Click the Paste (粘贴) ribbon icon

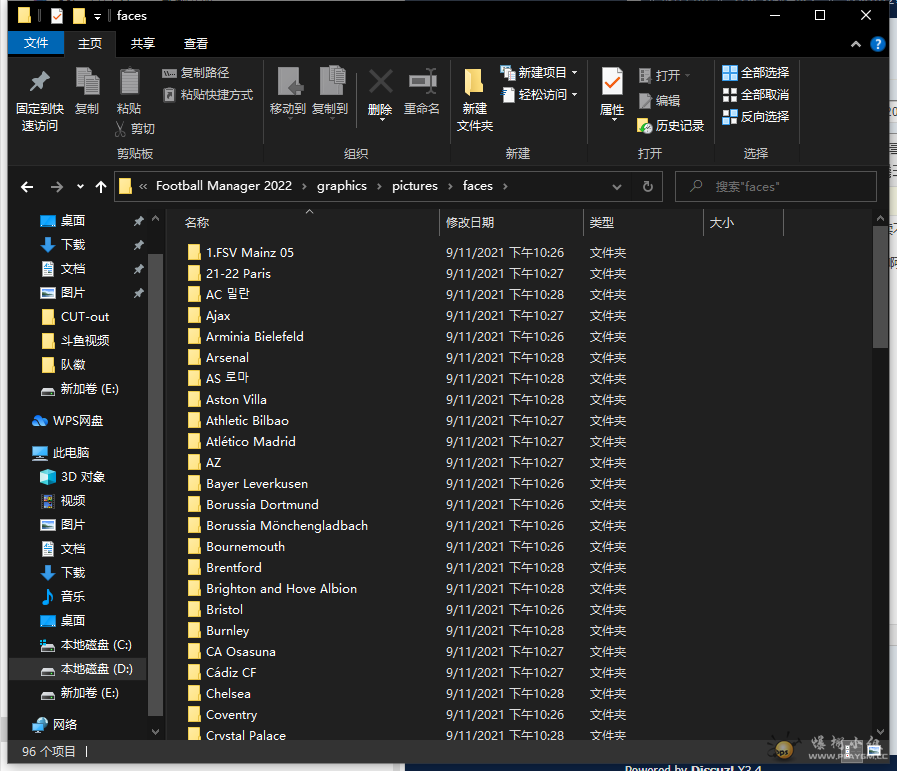[129, 81]
